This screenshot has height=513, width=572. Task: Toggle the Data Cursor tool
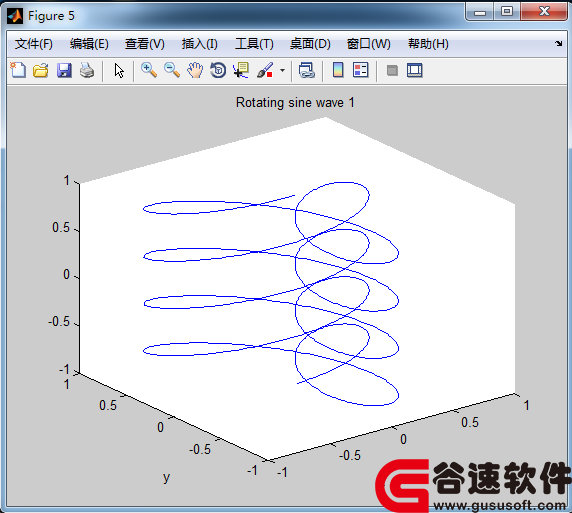(241, 70)
